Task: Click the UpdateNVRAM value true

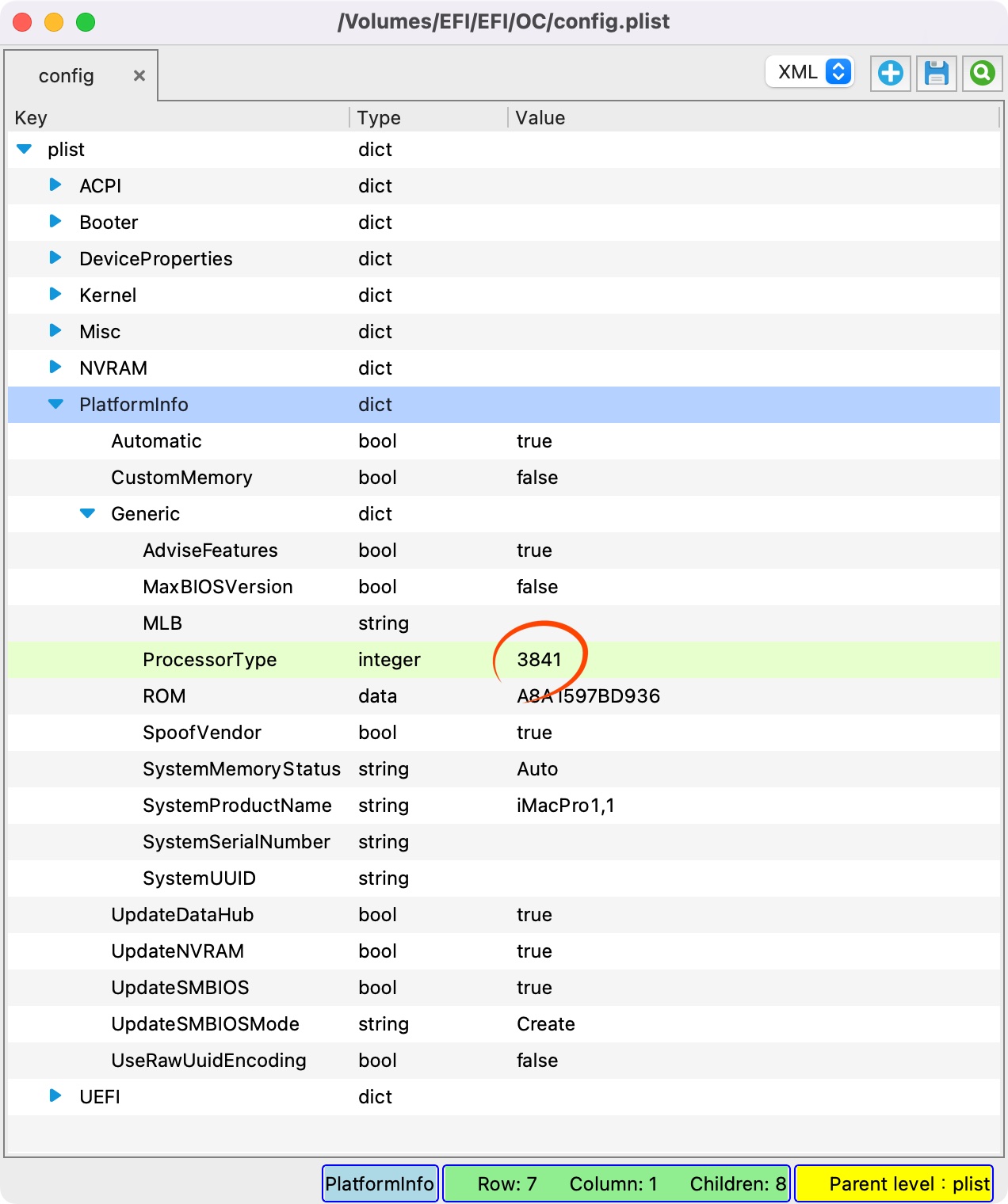Action: [534, 951]
